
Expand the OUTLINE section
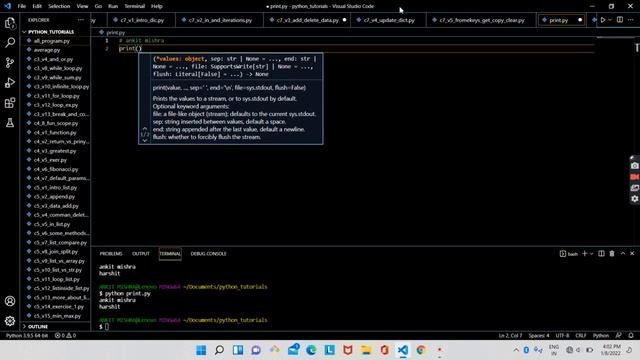[x=38, y=327]
